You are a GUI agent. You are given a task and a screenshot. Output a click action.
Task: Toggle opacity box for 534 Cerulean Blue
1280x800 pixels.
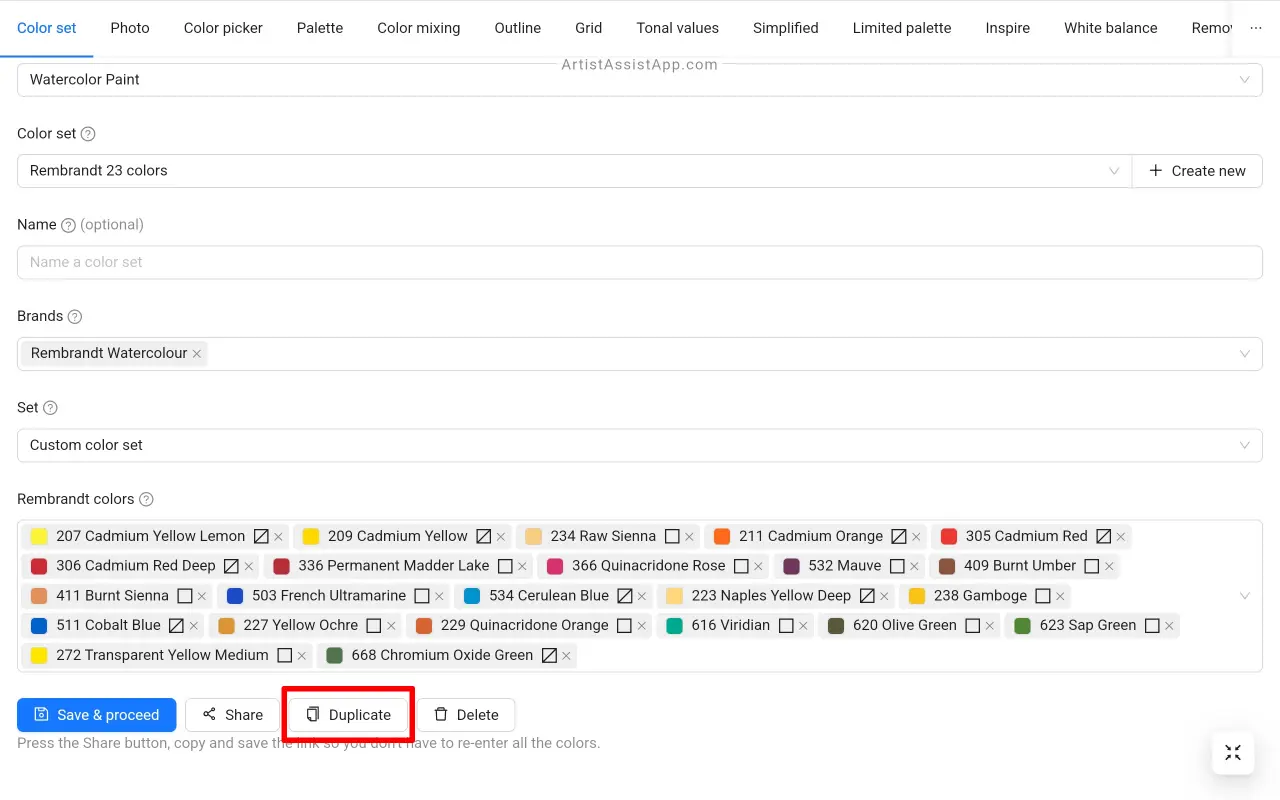[x=625, y=596]
